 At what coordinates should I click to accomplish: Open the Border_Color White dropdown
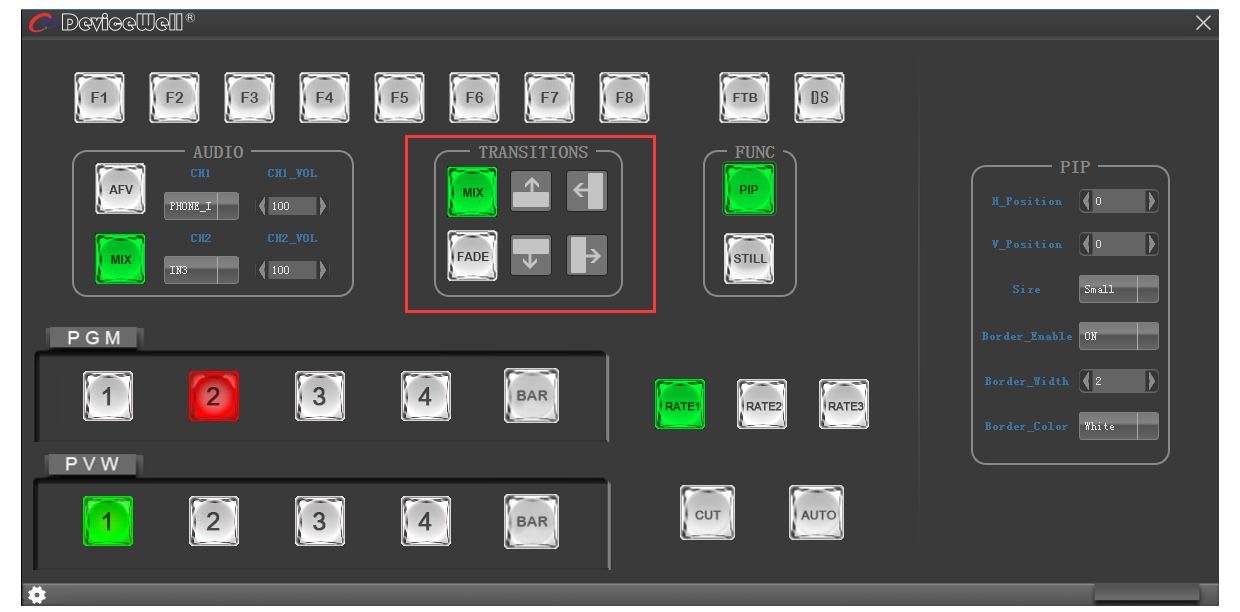(x=1118, y=426)
